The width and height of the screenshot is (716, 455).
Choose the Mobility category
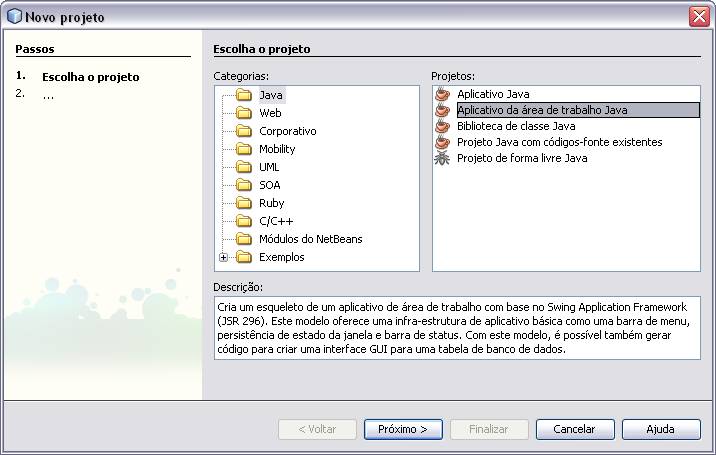point(277,149)
